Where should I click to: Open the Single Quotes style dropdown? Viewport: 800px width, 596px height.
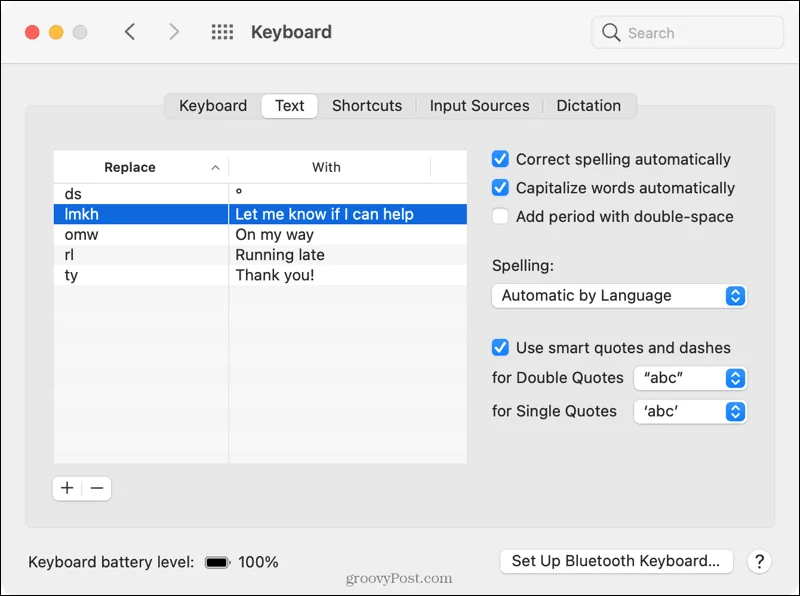click(690, 411)
